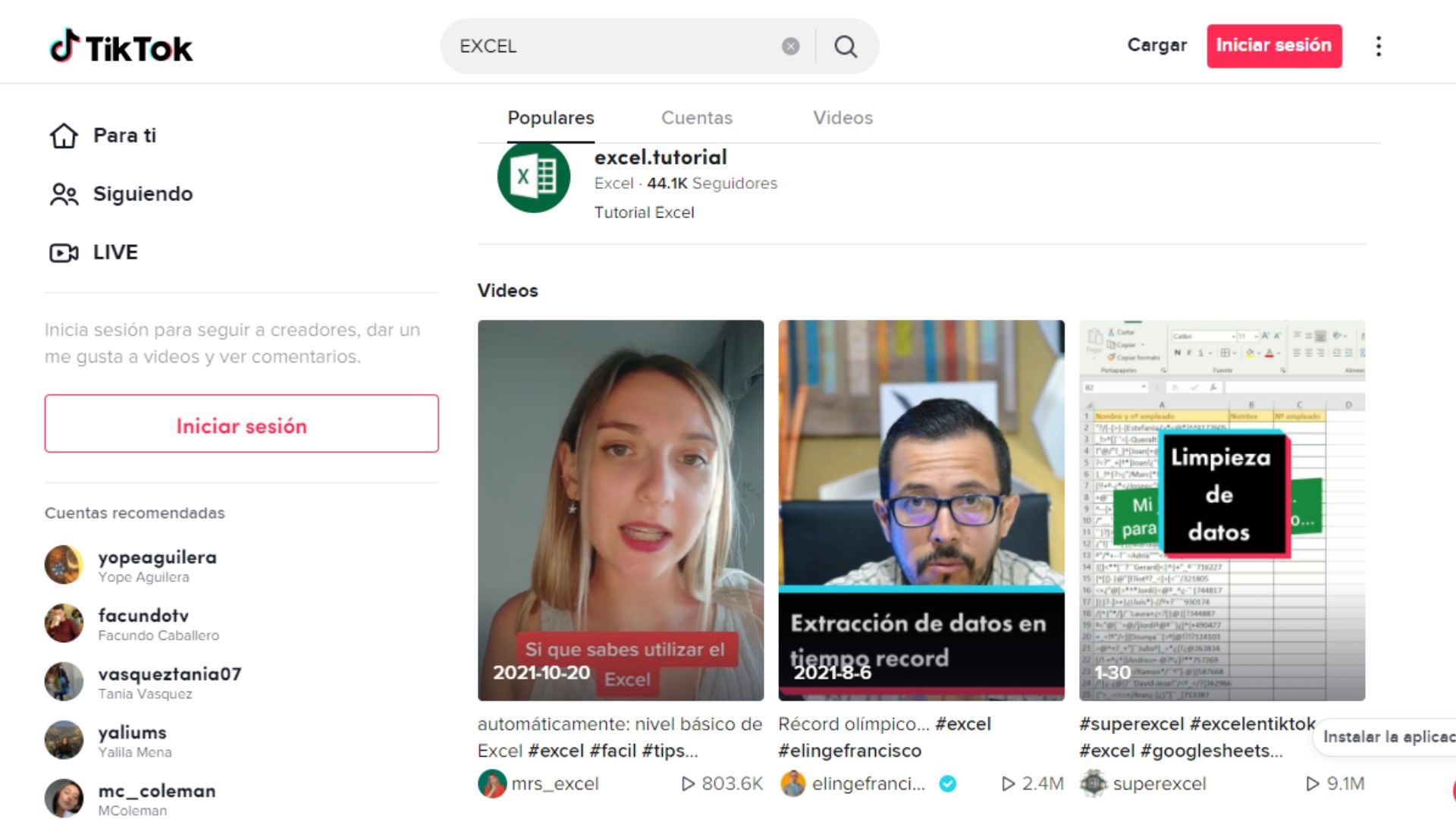Click the #facil hashtag

click(613, 751)
